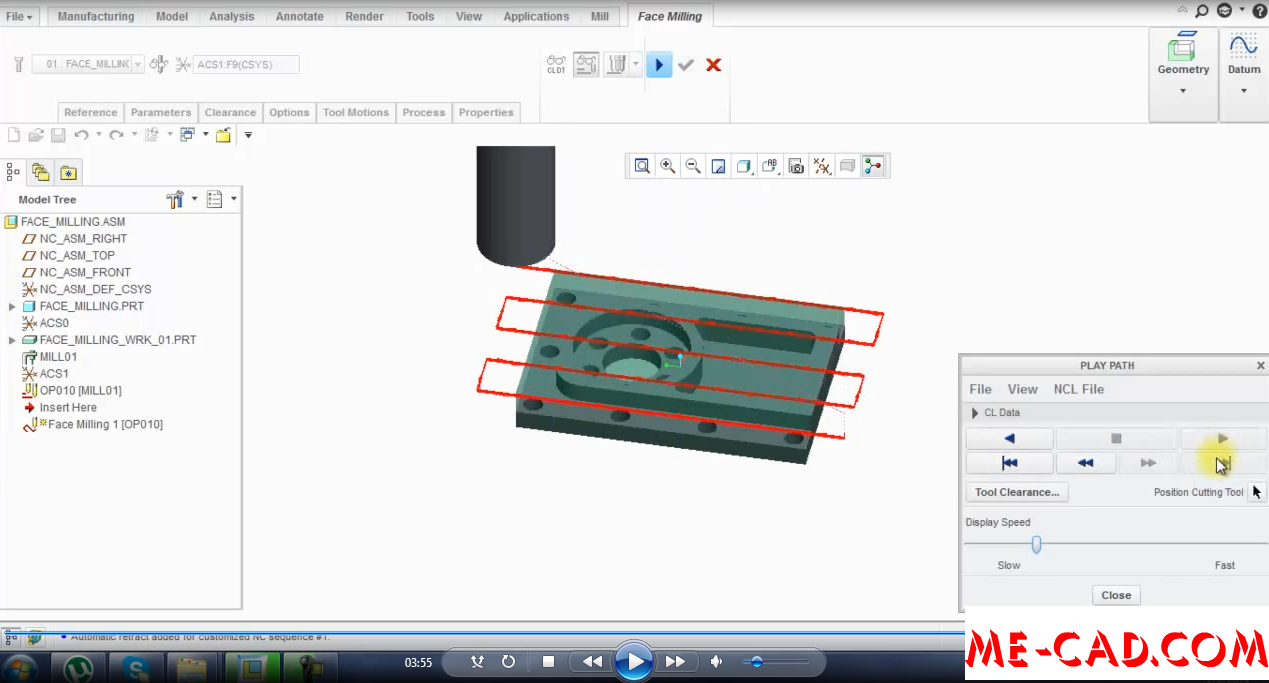
Task: Switch to the Parameters tab
Action: [160, 112]
